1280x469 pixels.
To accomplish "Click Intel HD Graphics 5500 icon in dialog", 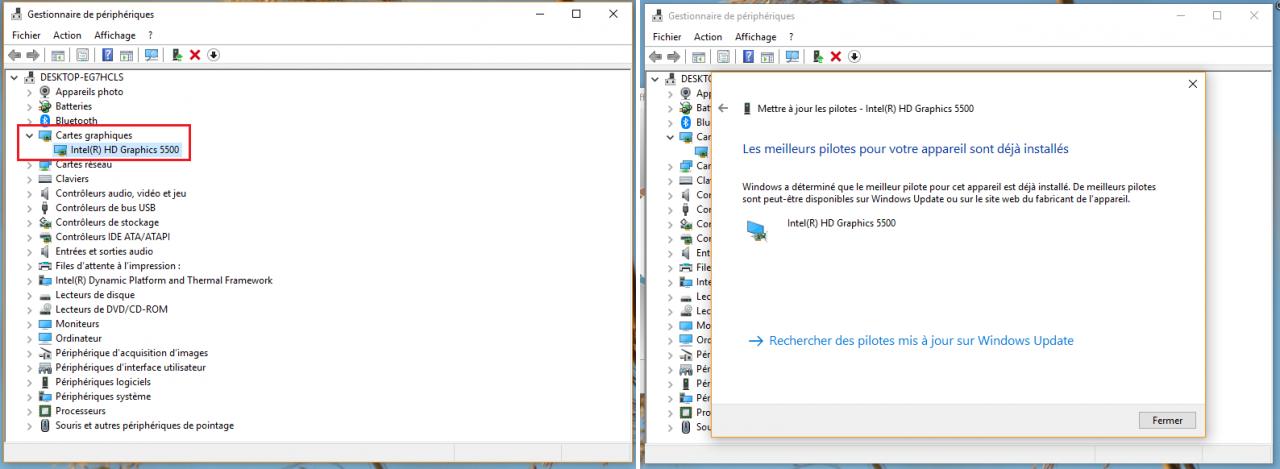I will 757,231.
